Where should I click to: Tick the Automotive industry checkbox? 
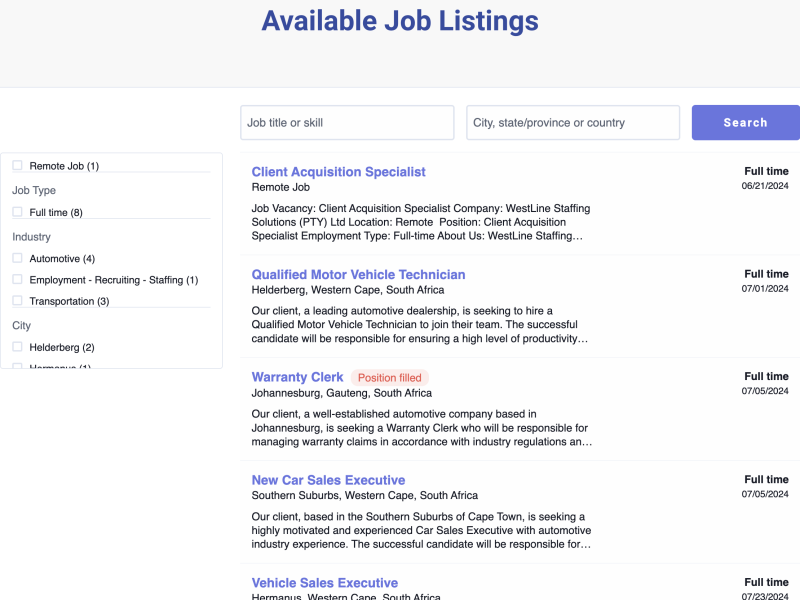[x=17, y=259]
